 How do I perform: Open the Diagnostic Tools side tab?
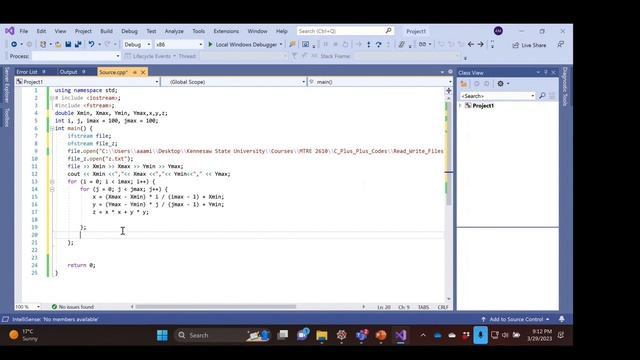(x=565, y=87)
